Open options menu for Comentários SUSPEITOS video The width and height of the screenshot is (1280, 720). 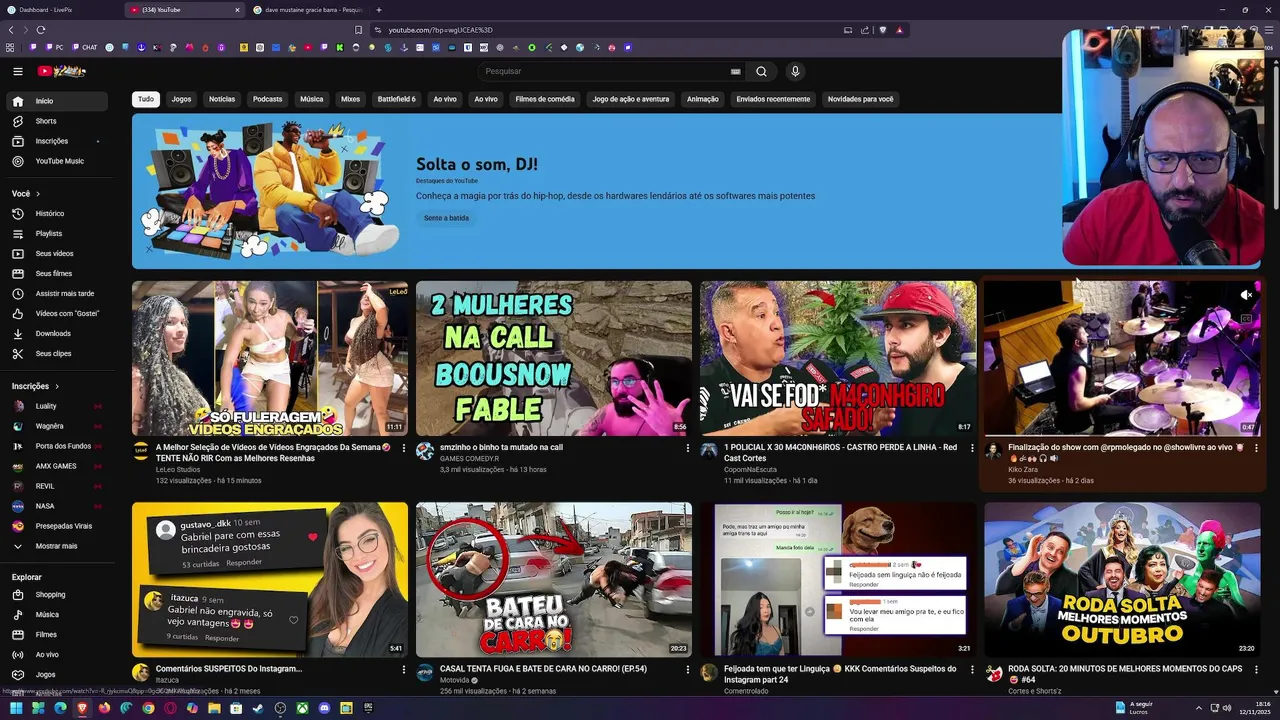(404, 669)
